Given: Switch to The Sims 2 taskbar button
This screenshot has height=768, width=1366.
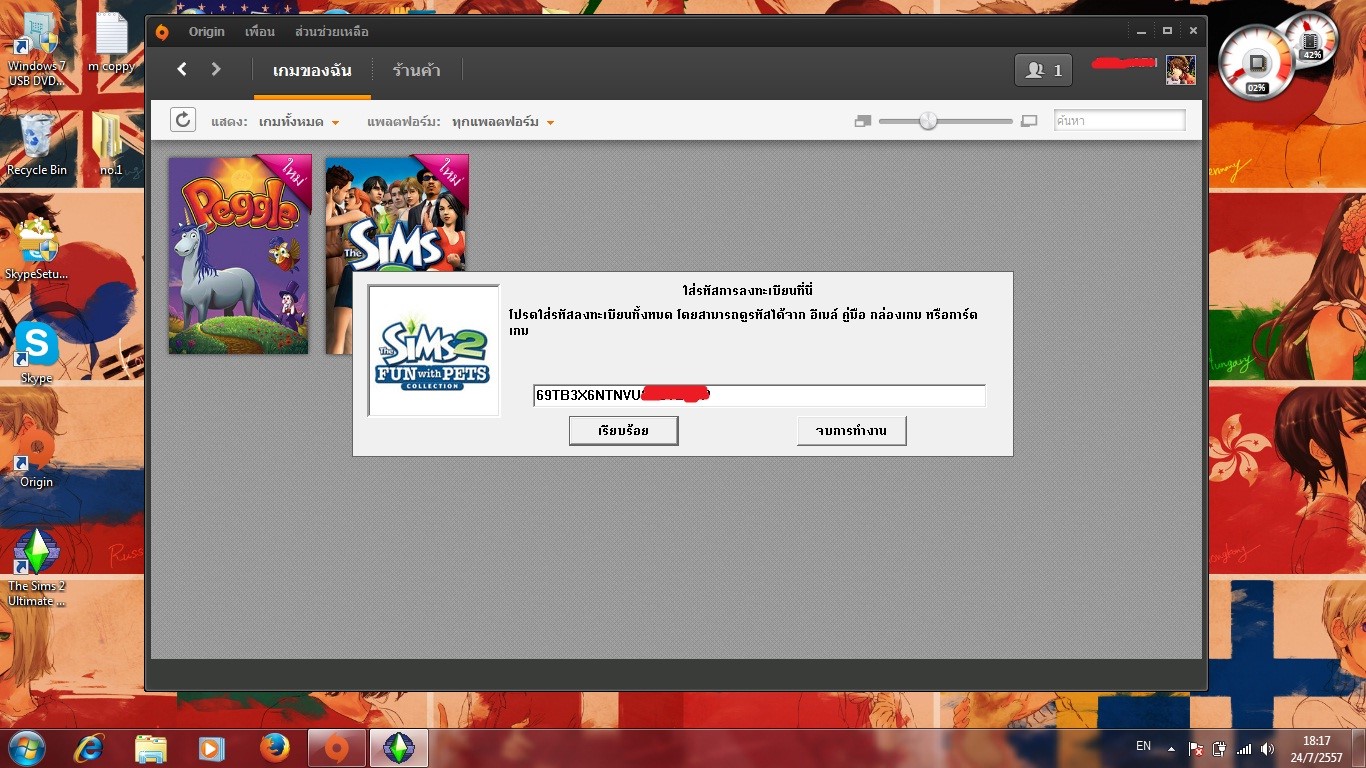Looking at the screenshot, I should point(399,748).
